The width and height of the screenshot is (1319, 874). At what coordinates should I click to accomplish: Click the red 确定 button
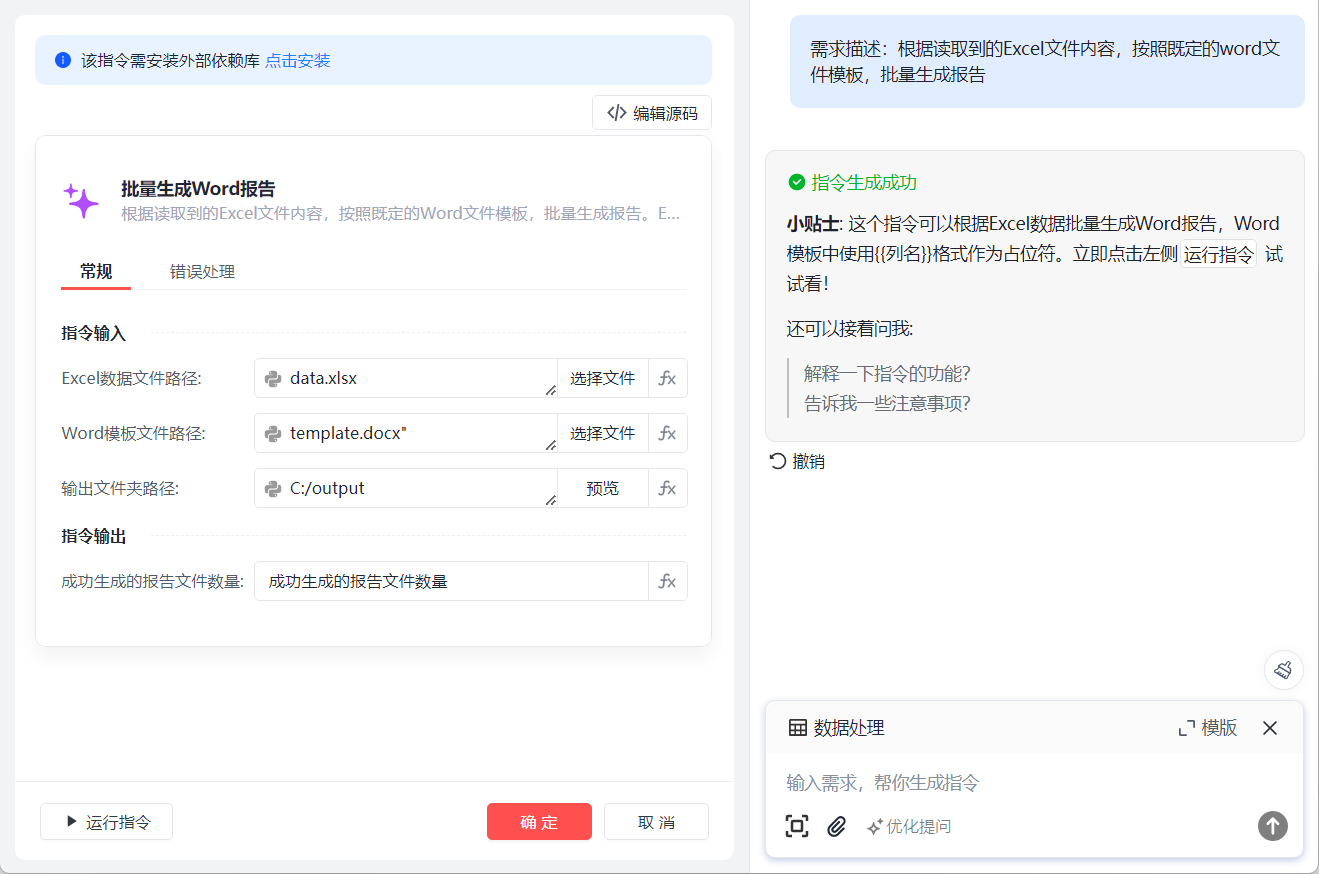click(539, 822)
